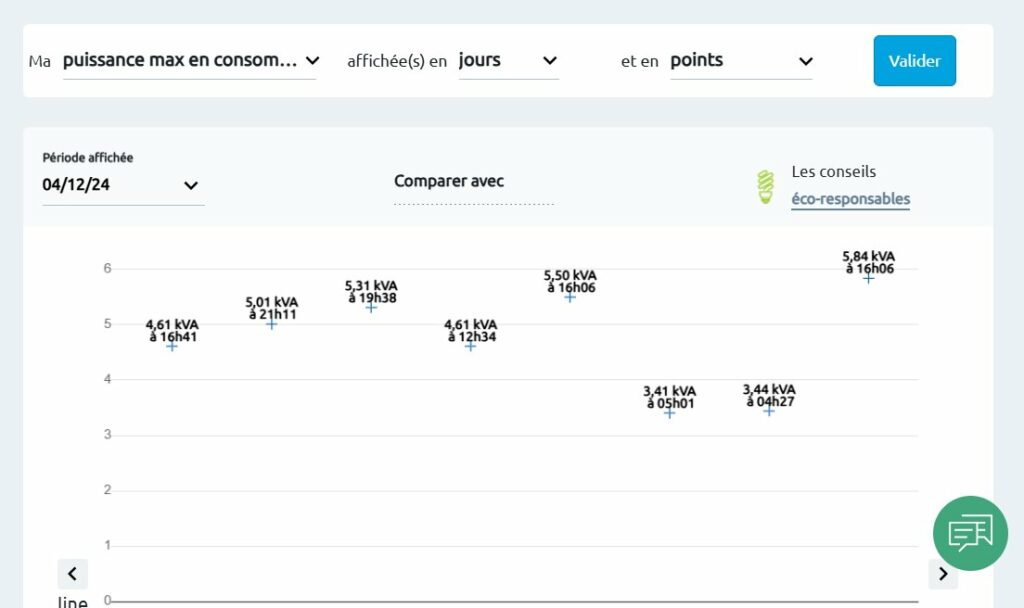This screenshot has width=1024, height=608.
Task: Expand the 'jours' display unit dropdown
Action: point(508,61)
